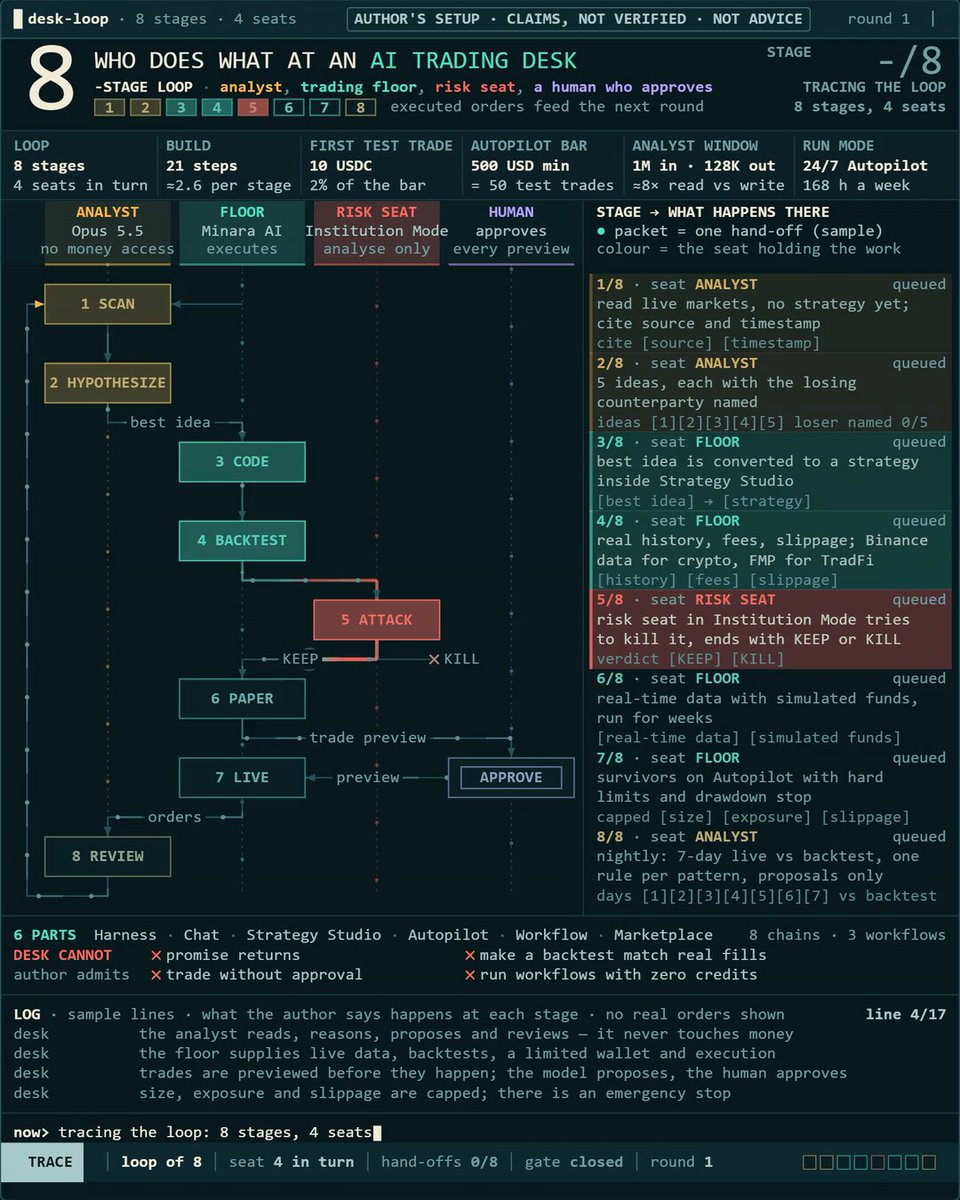
Task: Click the APPROVE box in the human lane
Action: point(511,778)
